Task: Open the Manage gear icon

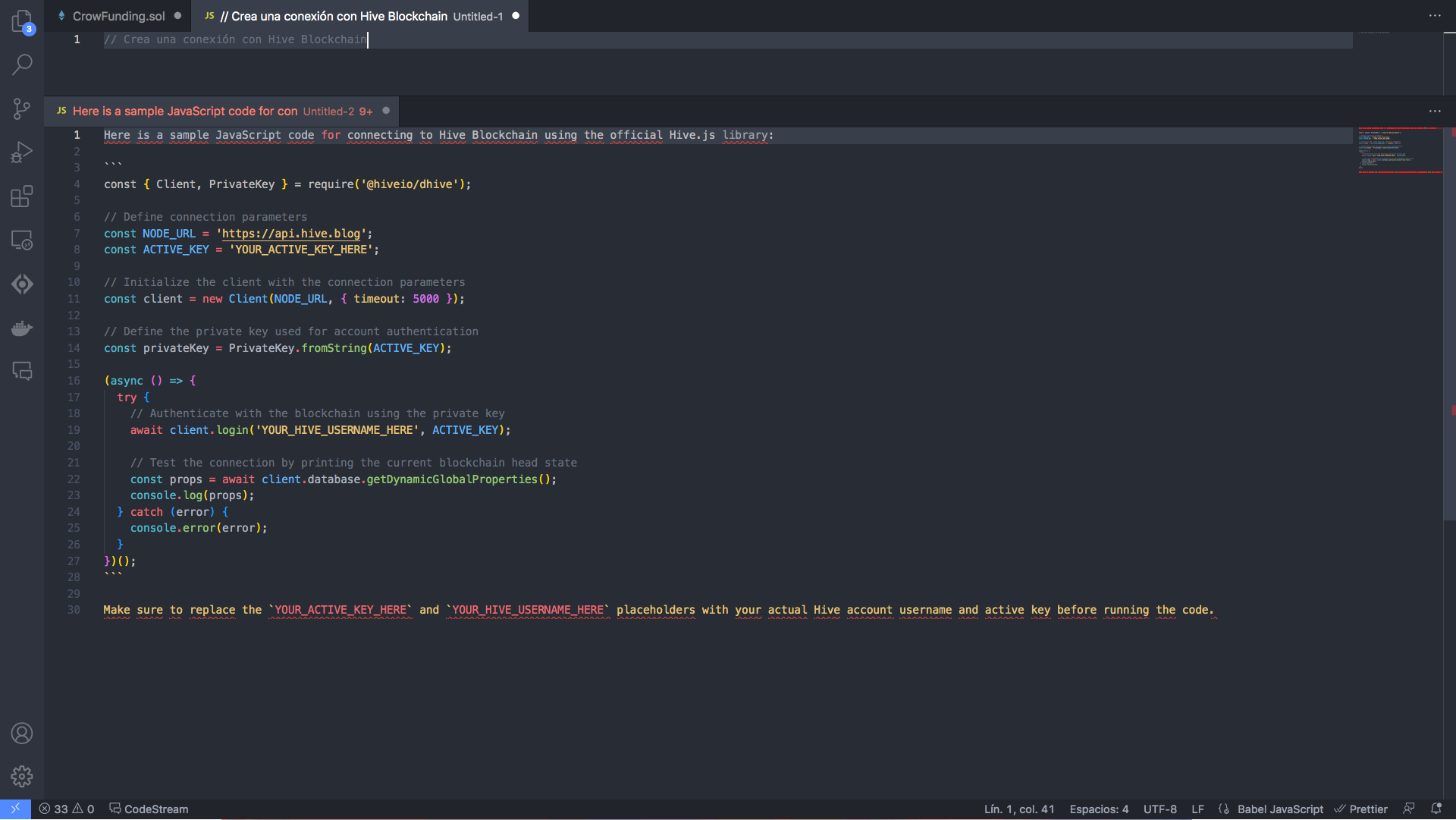Action: pos(22,776)
